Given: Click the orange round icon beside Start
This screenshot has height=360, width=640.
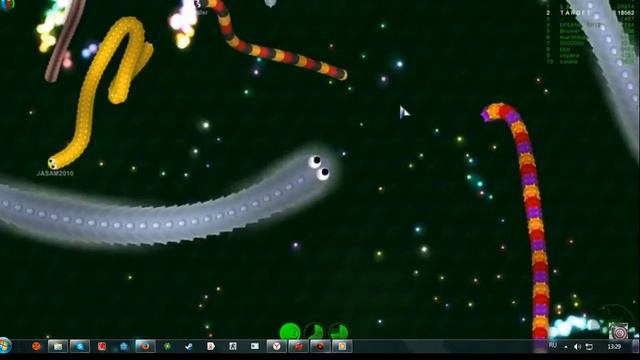Looking at the screenshot, I should (x=36, y=346).
